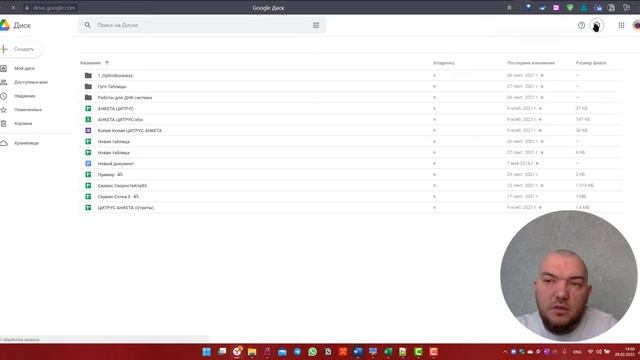Sort by Последнее изменение column header
The height and width of the screenshot is (360, 640).
pyautogui.click(x=531, y=63)
